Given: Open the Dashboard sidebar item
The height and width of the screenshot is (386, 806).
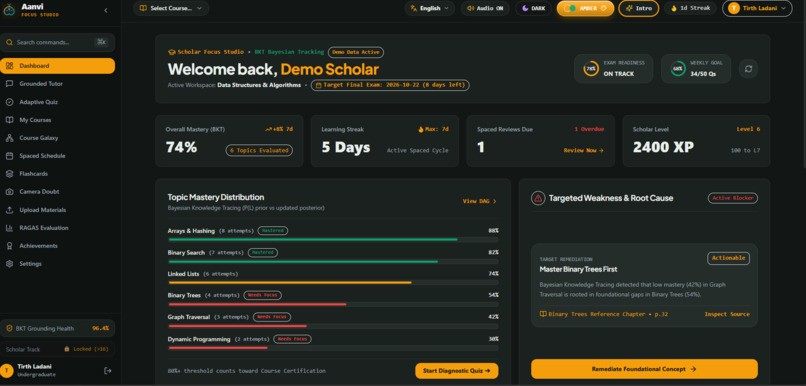Looking at the screenshot, I should coord(58,66).
